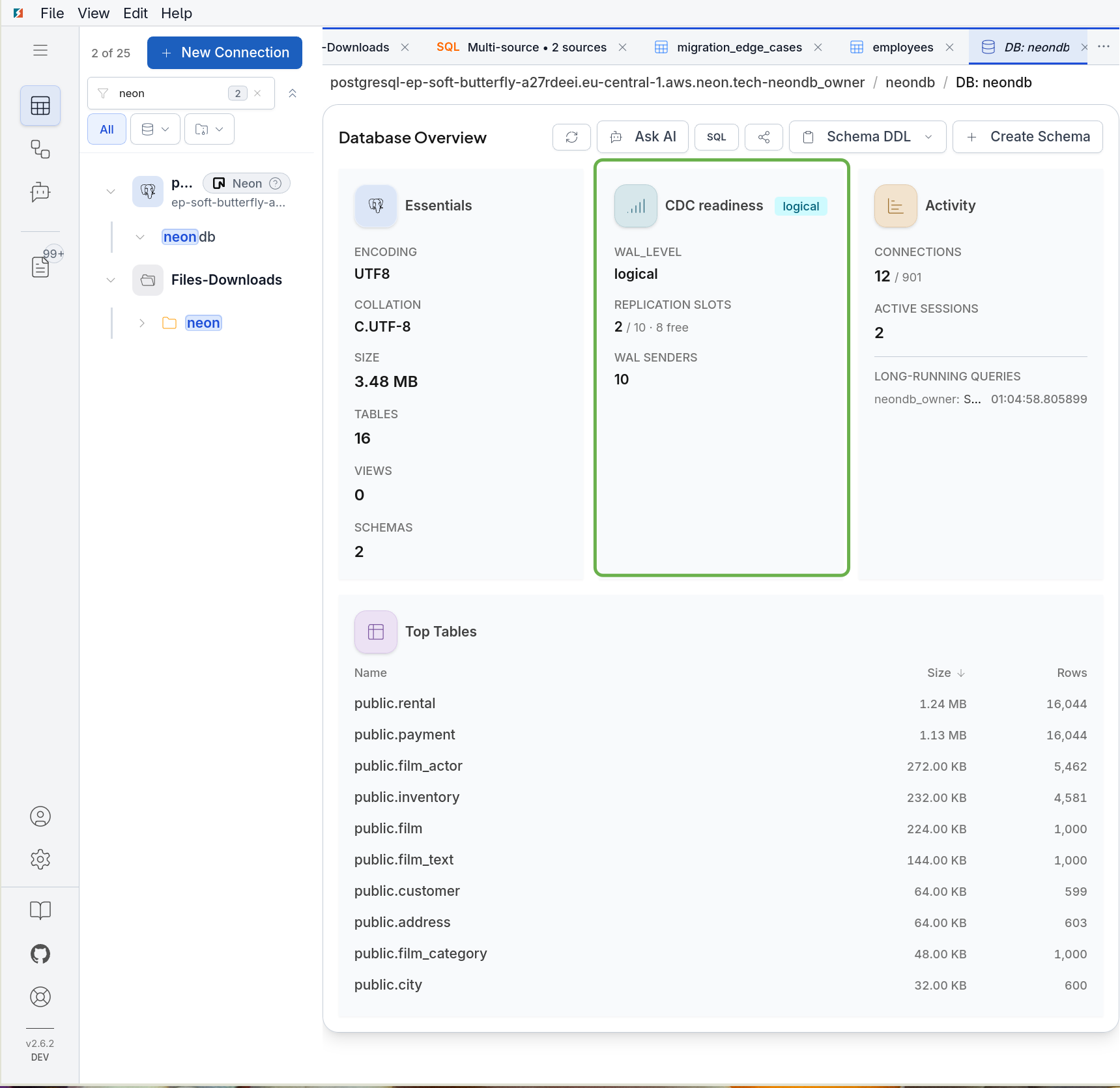This screenshot has height=1088, width=1120.
Task: Click the CDC readiness signal bars icon
Action: 635,206
